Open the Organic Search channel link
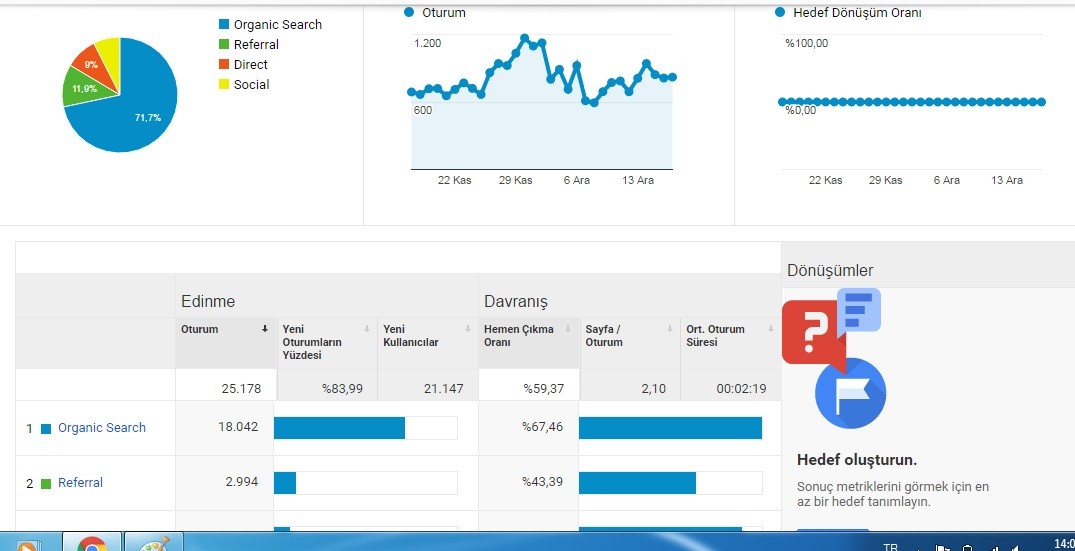This screenshot has height=551, width=1075. coord(101,428)
